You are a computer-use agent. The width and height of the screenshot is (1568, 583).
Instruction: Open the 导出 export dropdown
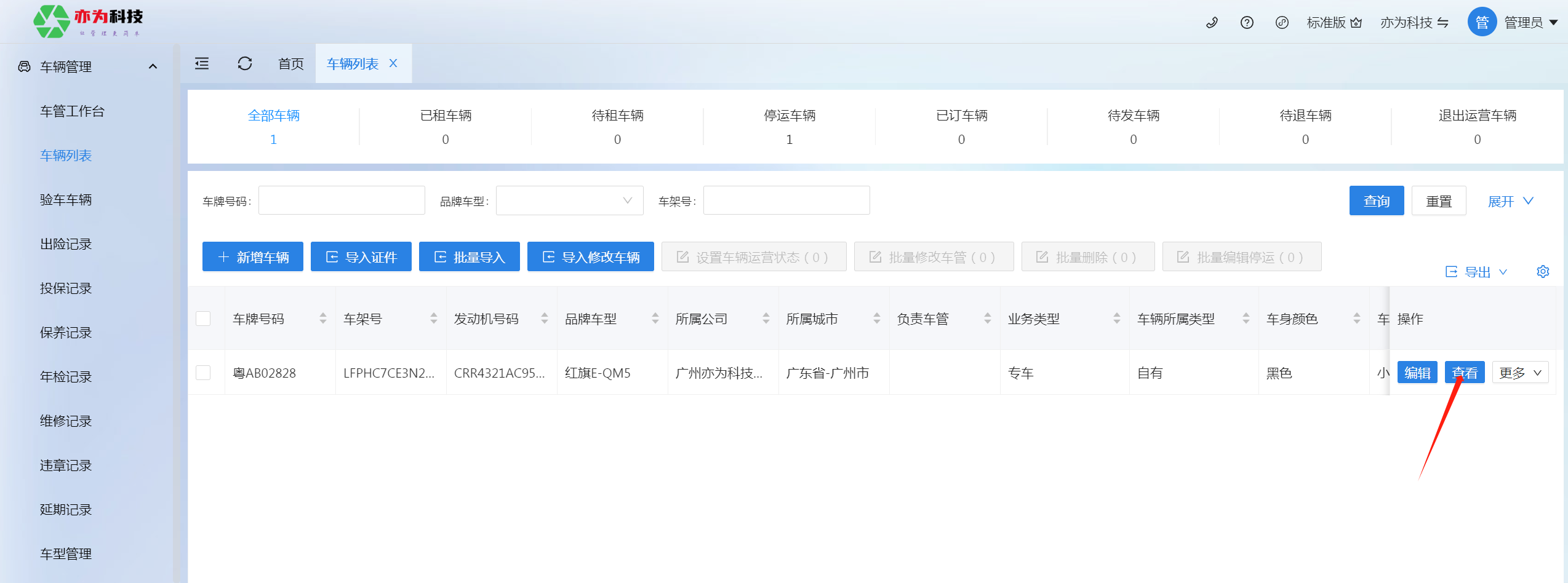[1476, 272]
